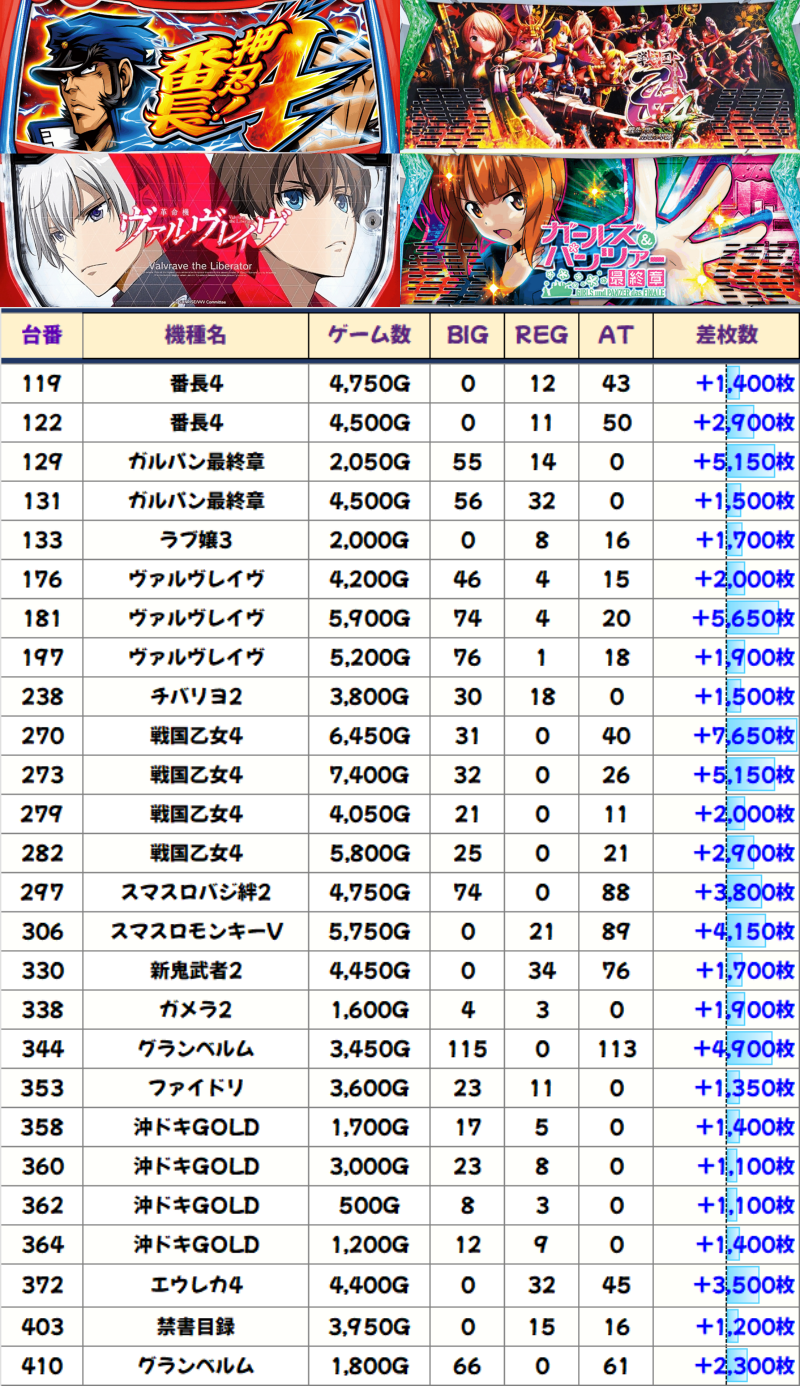800x1386 pixels.
Task: Click the 差枚数 column header
Action: tap(726, 336)
